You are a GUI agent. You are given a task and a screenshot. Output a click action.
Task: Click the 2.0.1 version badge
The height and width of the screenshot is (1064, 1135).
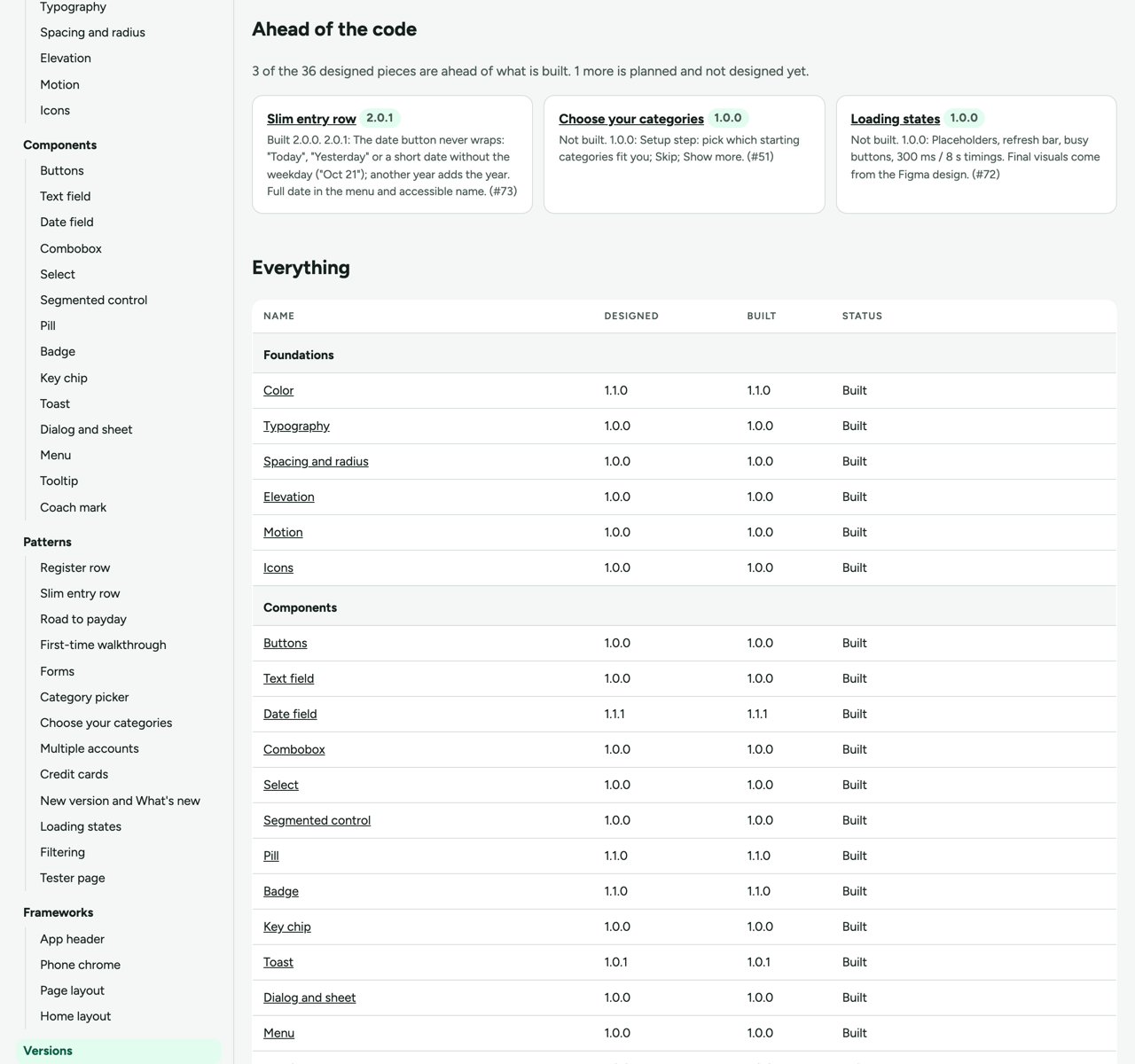coord(380,118)
